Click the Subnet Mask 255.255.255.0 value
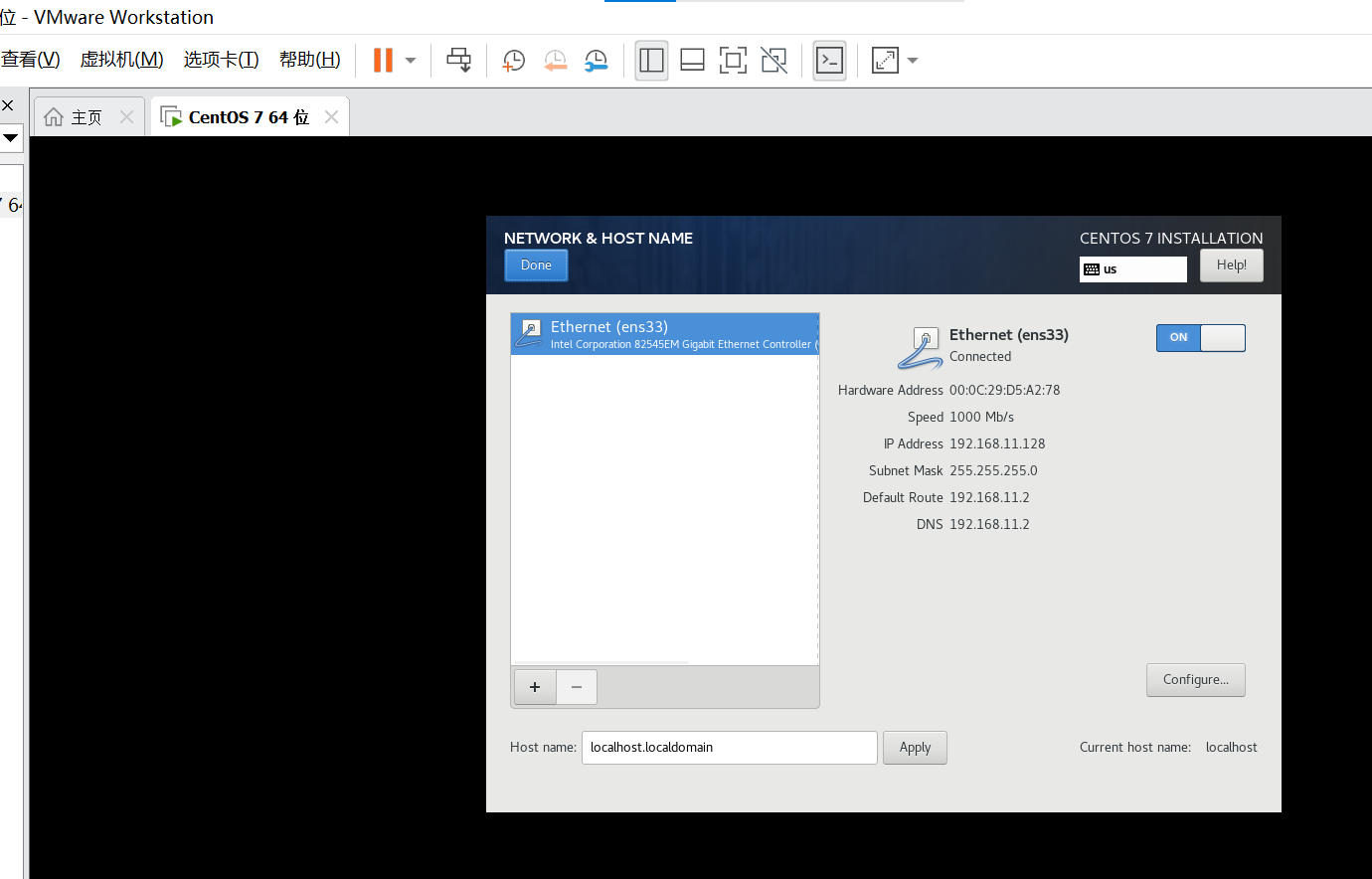The height and width of the screenshot is (879, 1372). [993, 471]
